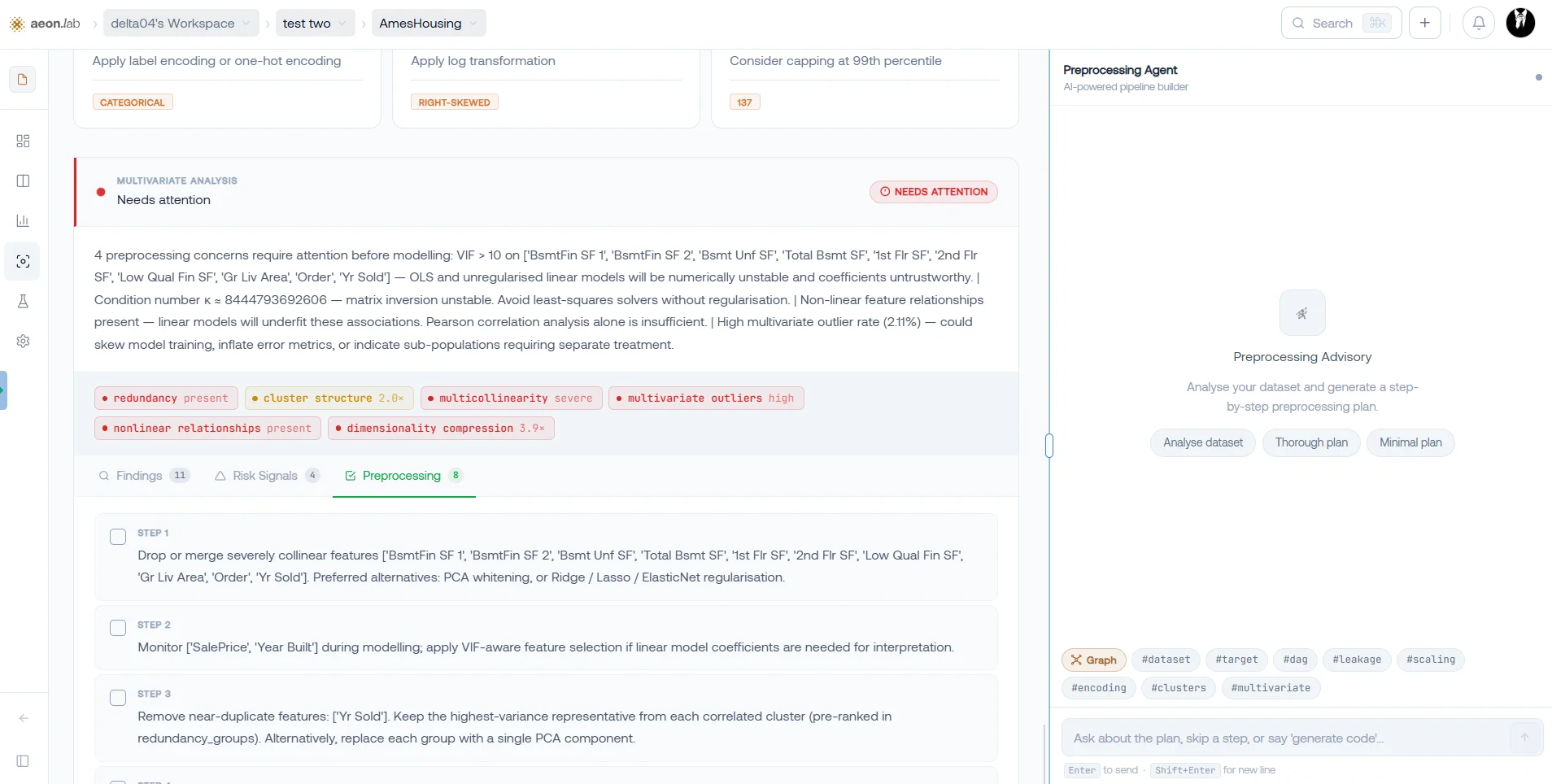1552x784 pixels.
Task: Insert the #encoding tag
Action: point(1099,688)
